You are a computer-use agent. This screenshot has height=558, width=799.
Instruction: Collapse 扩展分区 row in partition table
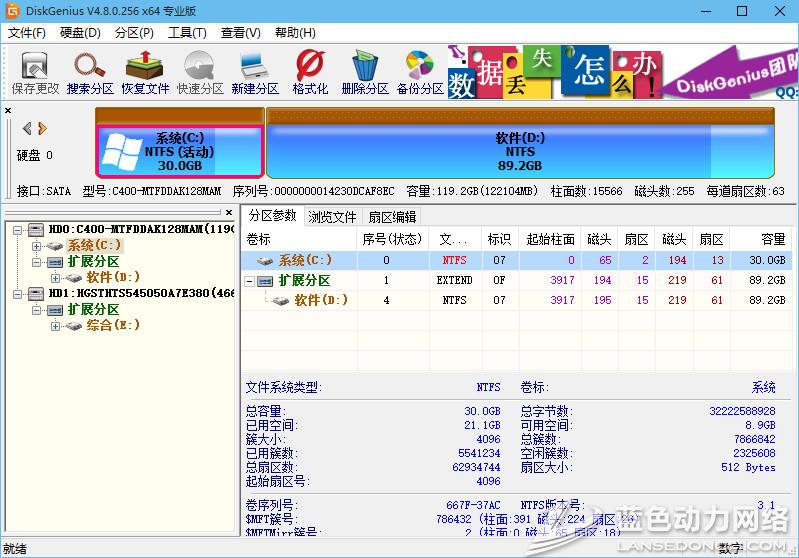pyautogui.click(x=250, y=281)
